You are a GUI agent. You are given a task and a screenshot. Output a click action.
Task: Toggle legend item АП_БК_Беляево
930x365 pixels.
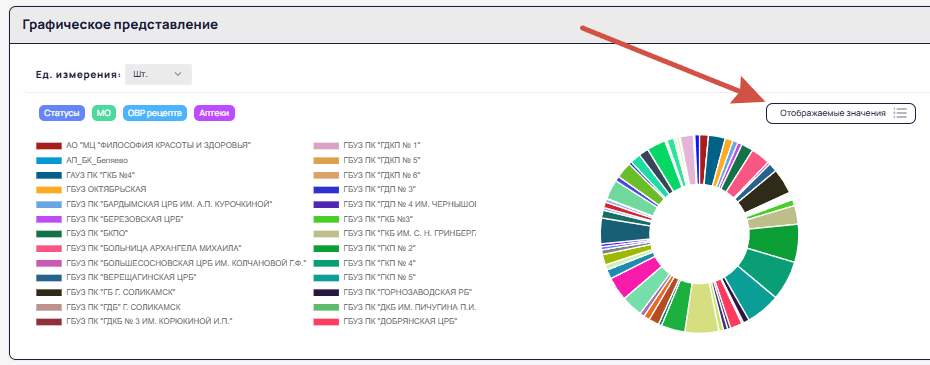pyautogui.click(x=82, y=160)
